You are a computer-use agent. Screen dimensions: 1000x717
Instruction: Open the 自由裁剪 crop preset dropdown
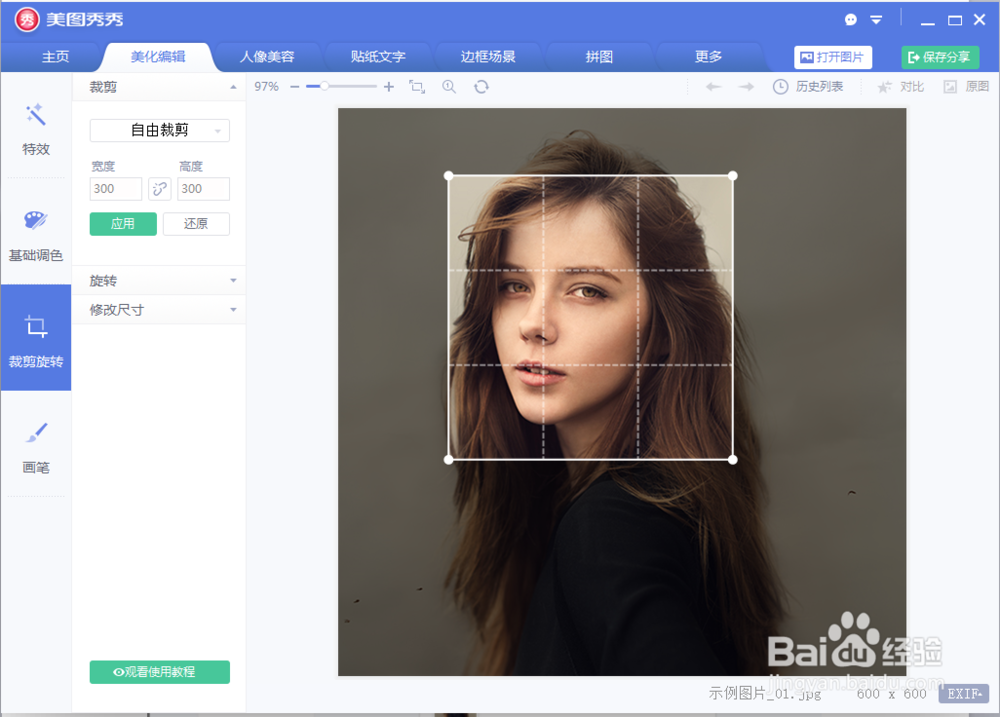(160, 130)
